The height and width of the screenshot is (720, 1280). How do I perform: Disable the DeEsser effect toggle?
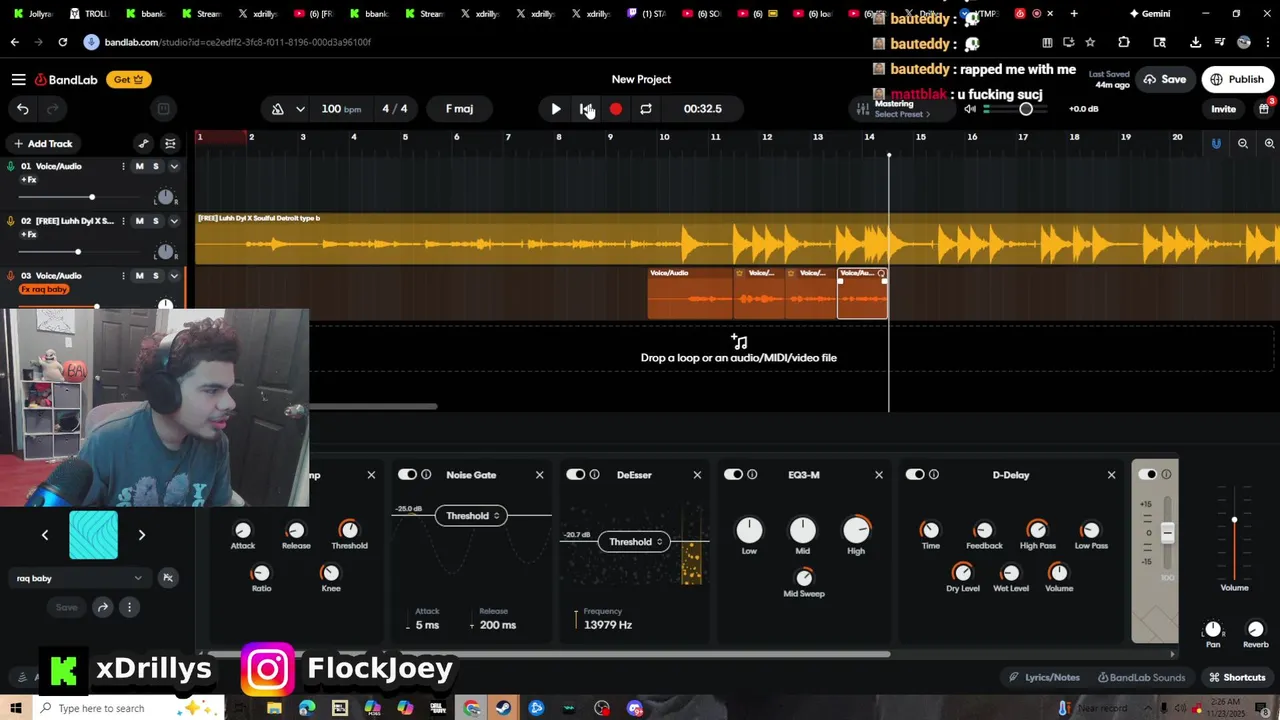pyautogui.click(x=575, y=475)
